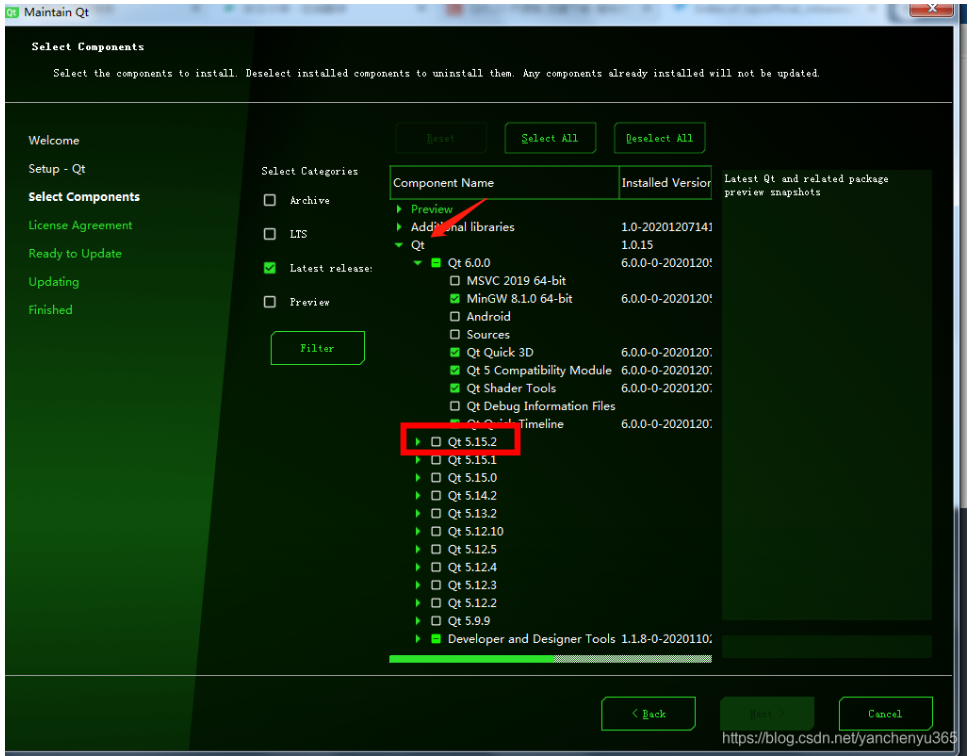The height and width of the screenshot is (756, 968).
Task: Expand Developer and Designer Tools
Action: click(417, 639)
